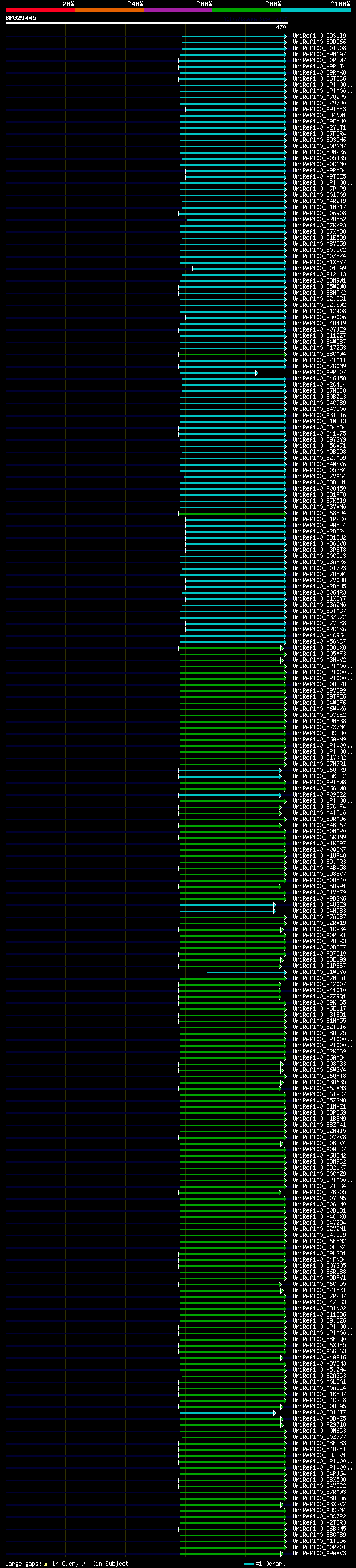Screen dimensions: 356x1568
Task: Open hit UniRef100_A7QZP5
Action: (319, 97)
